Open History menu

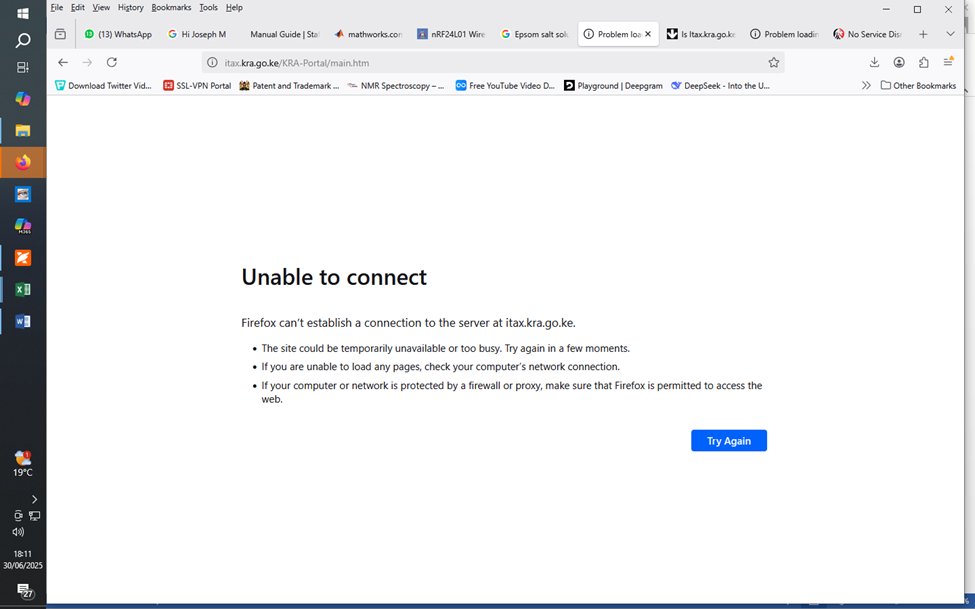tap(131, 7)
